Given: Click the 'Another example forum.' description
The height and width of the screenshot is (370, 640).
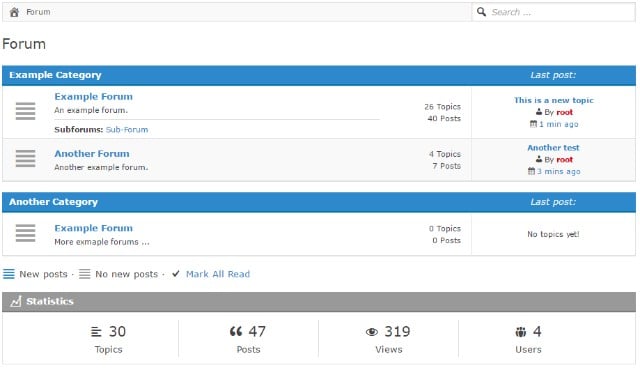Looking at the screenshot, I should pos(101,167).
